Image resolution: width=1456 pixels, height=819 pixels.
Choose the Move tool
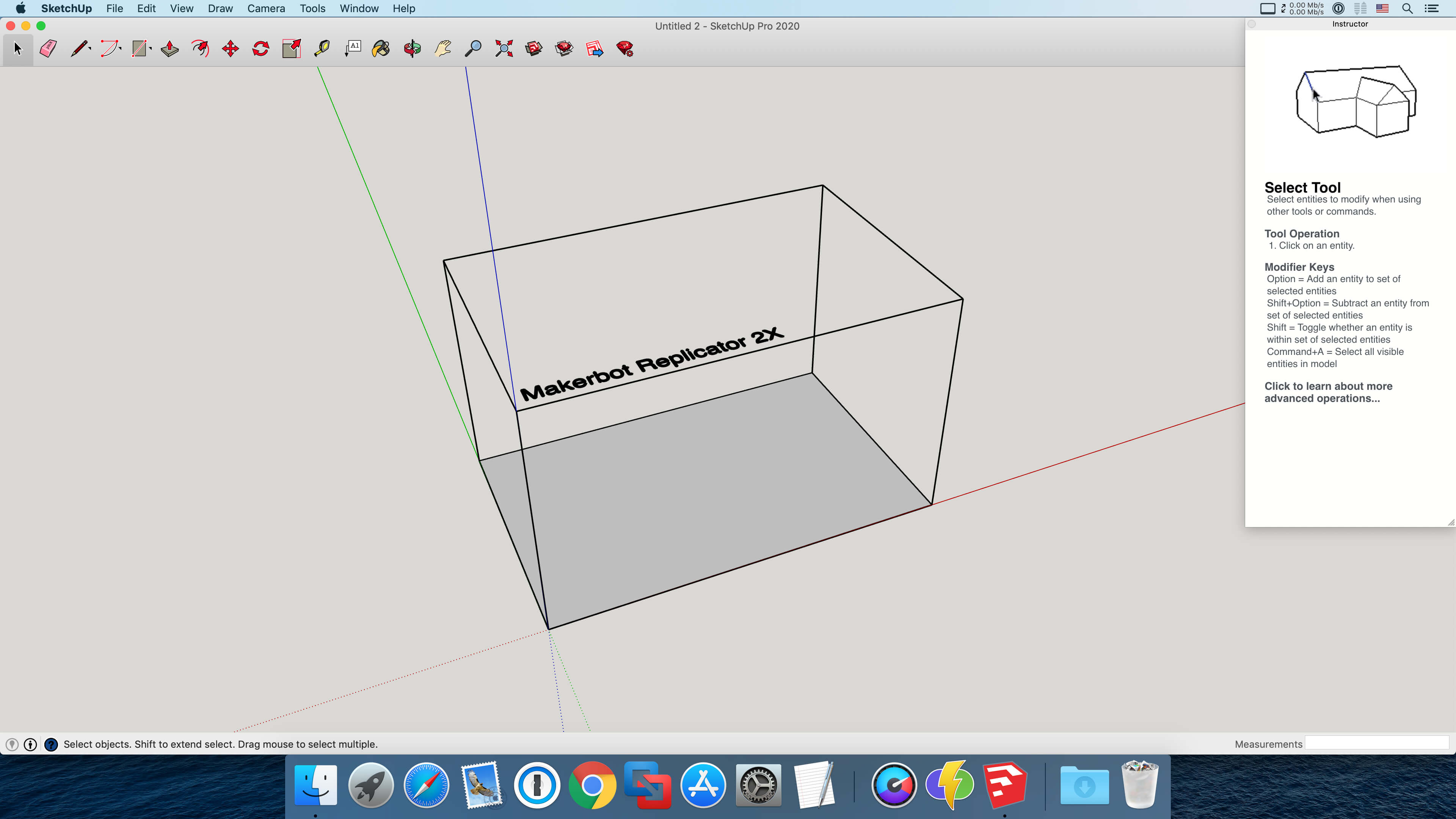pyautogui.click(x=231, y=49)
